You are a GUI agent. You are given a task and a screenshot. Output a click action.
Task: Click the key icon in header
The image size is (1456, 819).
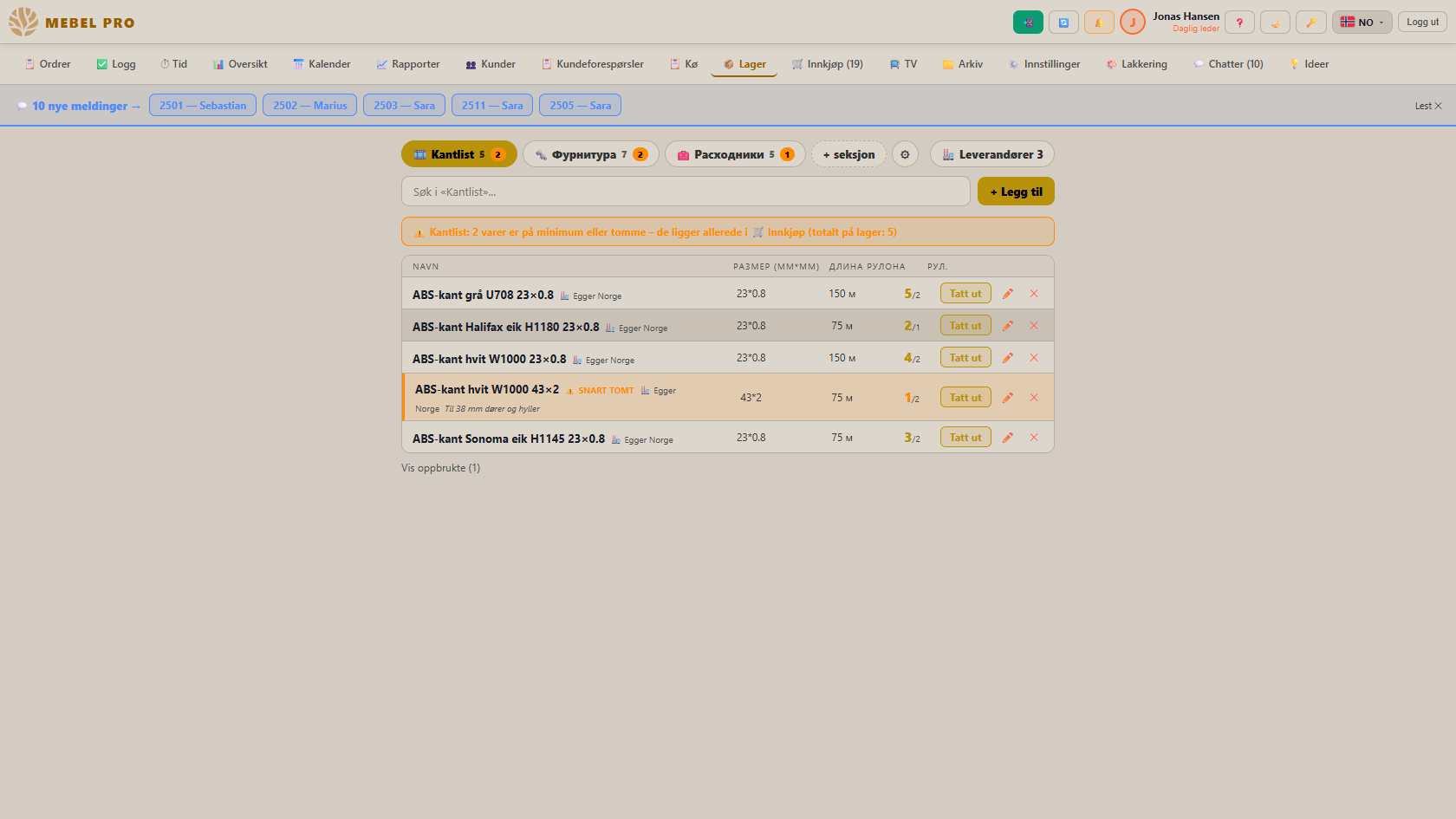coord(1310,23)
